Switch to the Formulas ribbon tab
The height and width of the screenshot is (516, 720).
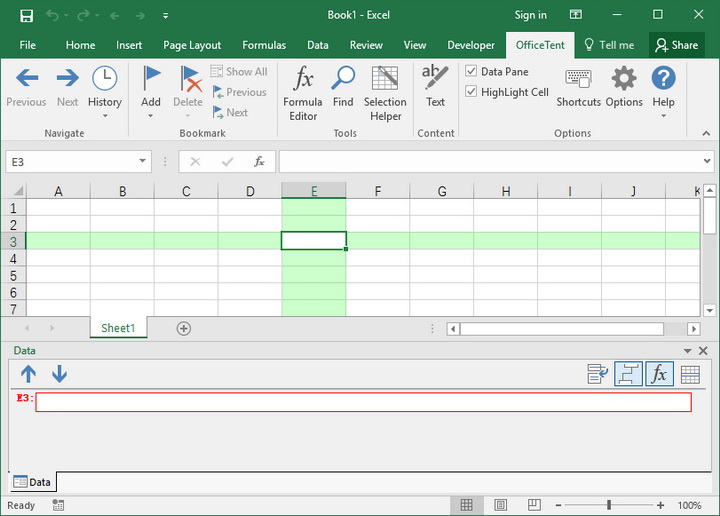(x=264, y=45)
